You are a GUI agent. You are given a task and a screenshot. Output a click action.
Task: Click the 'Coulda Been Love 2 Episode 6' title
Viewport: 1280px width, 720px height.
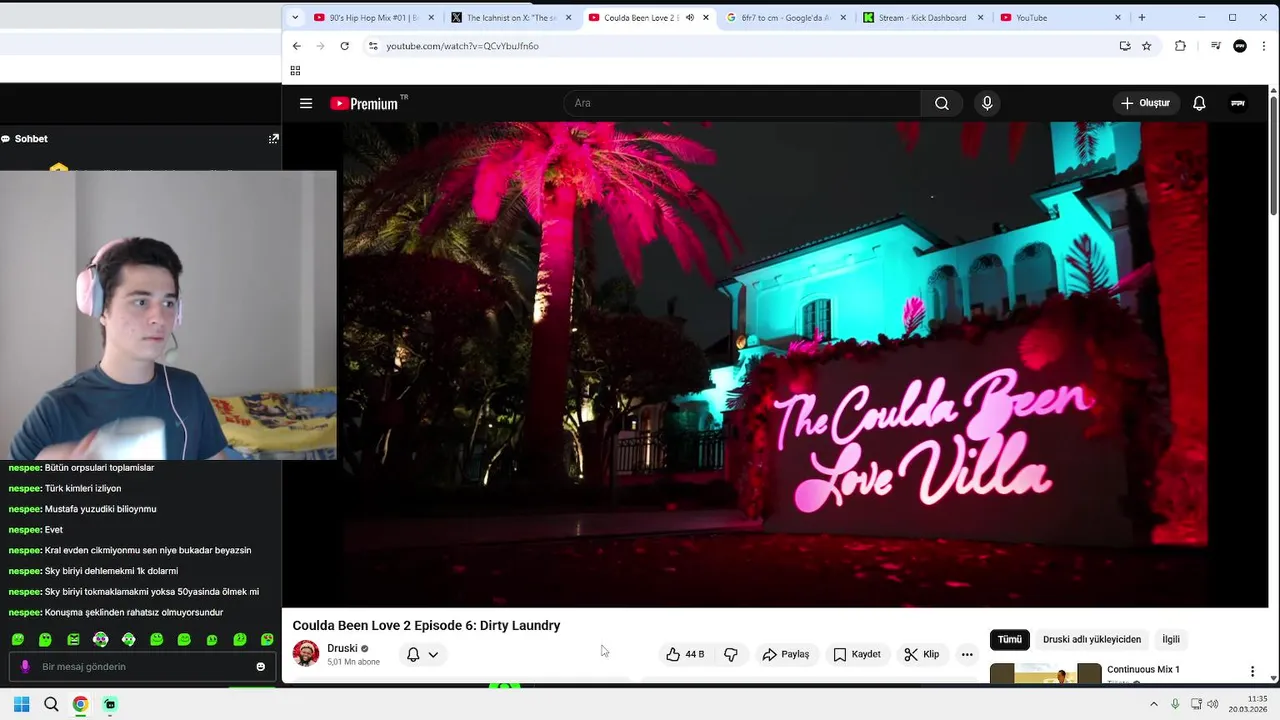coord(426,625)
